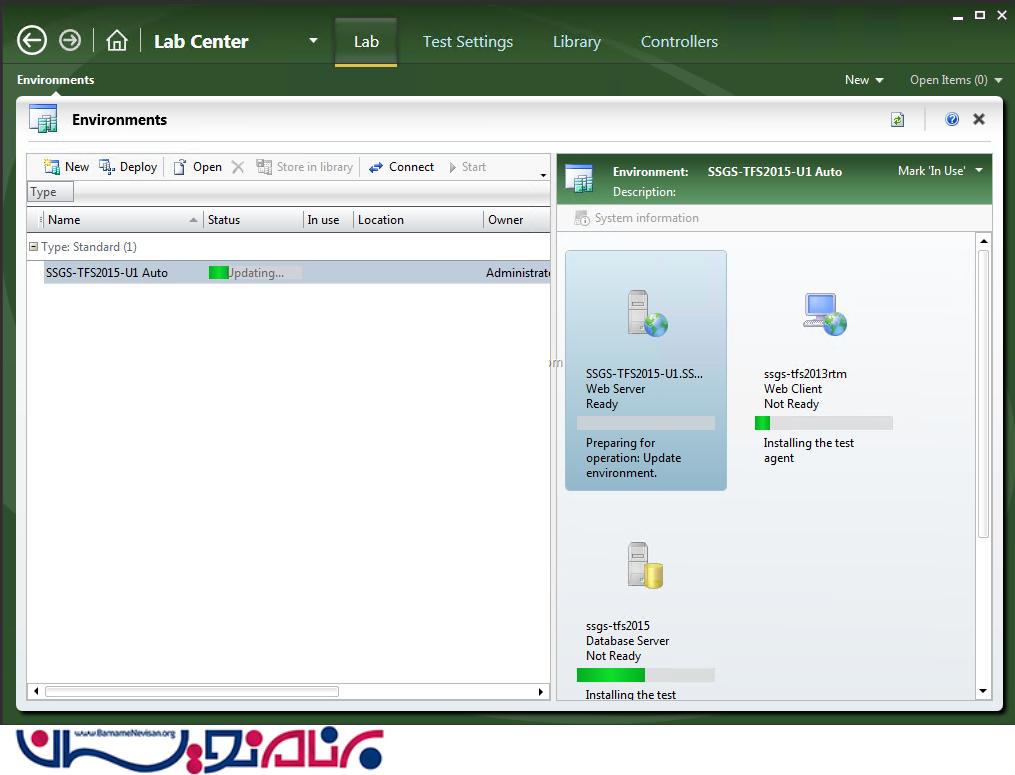Click the vertical scrollbar down arrow
1015x775 pixels.
tap(983, 691)
